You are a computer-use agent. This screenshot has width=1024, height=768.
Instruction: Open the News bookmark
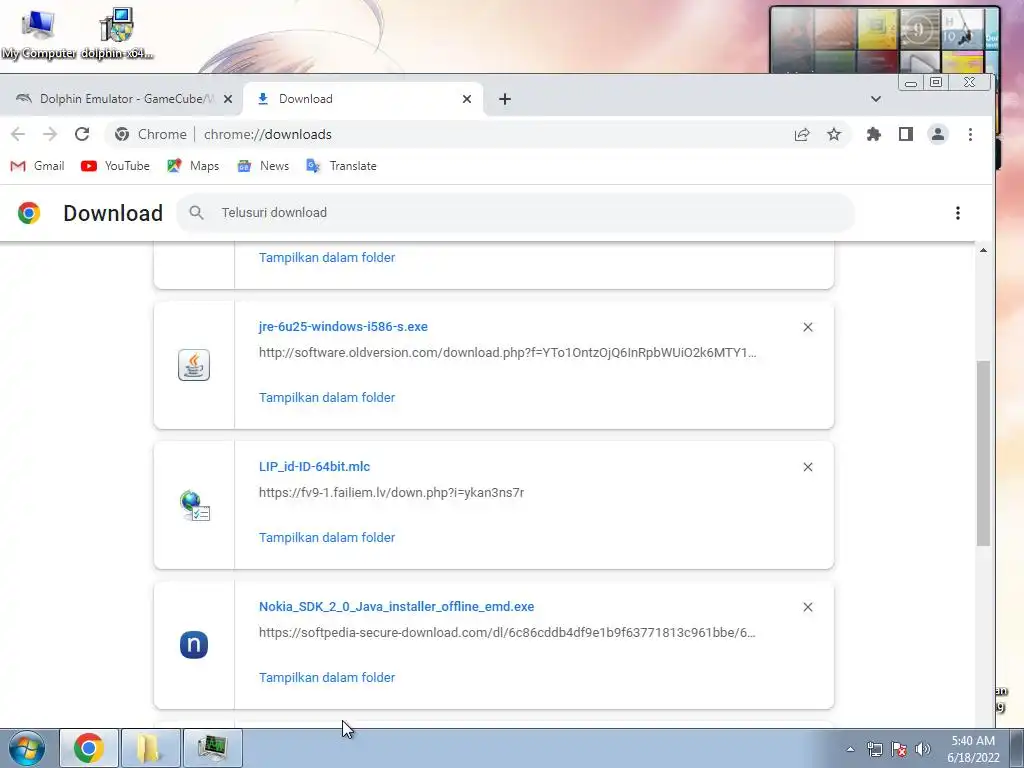point(263,166)
